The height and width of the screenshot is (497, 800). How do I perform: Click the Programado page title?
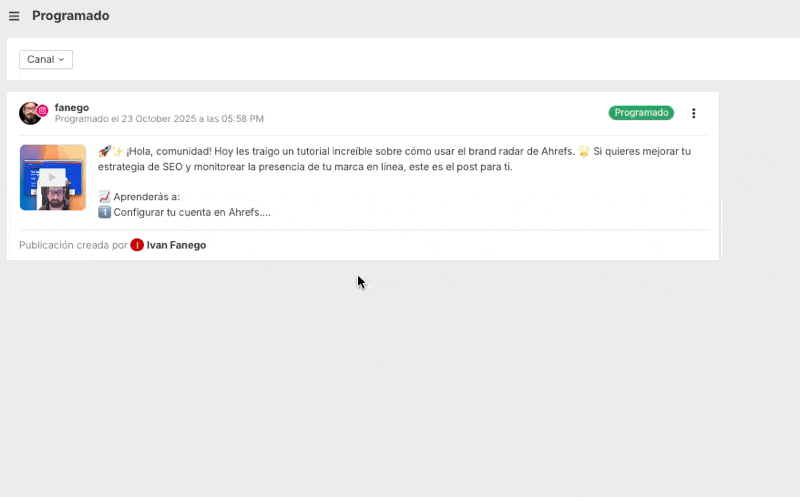(71, 16)
